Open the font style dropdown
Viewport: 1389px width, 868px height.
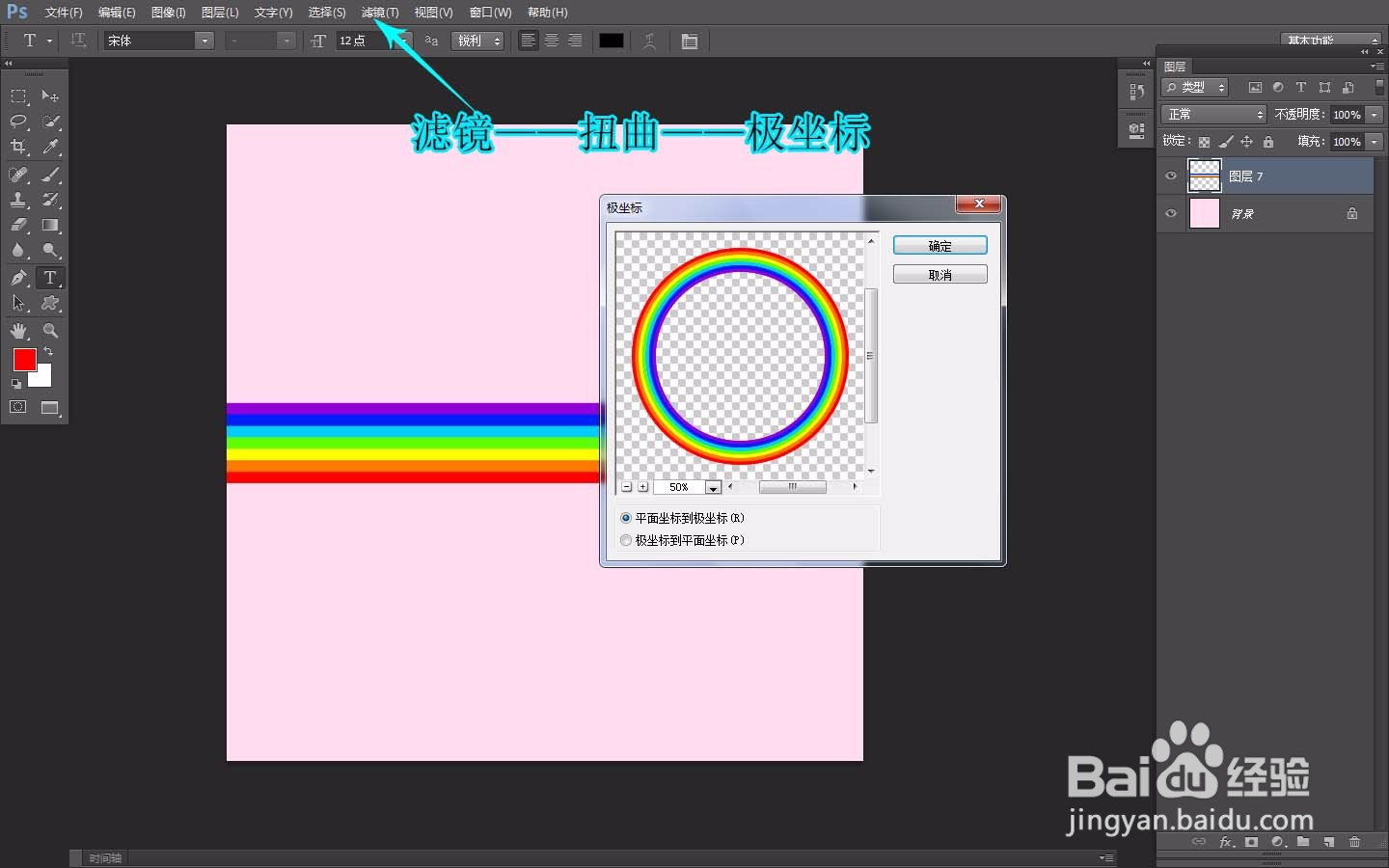point(286,41)
